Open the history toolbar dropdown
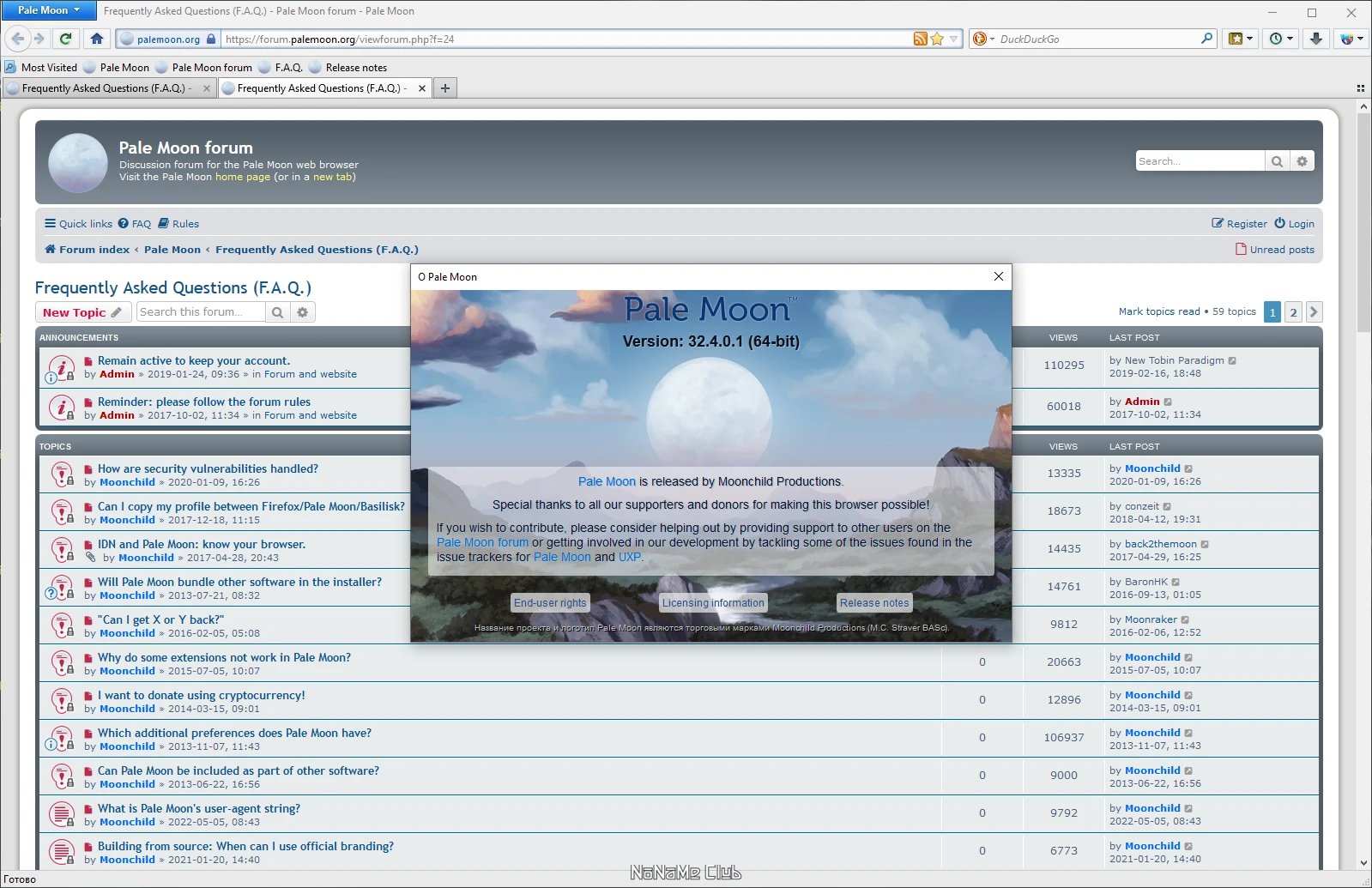The height and width of the screenshot is (888, 1372). (x=1281, y=39)
